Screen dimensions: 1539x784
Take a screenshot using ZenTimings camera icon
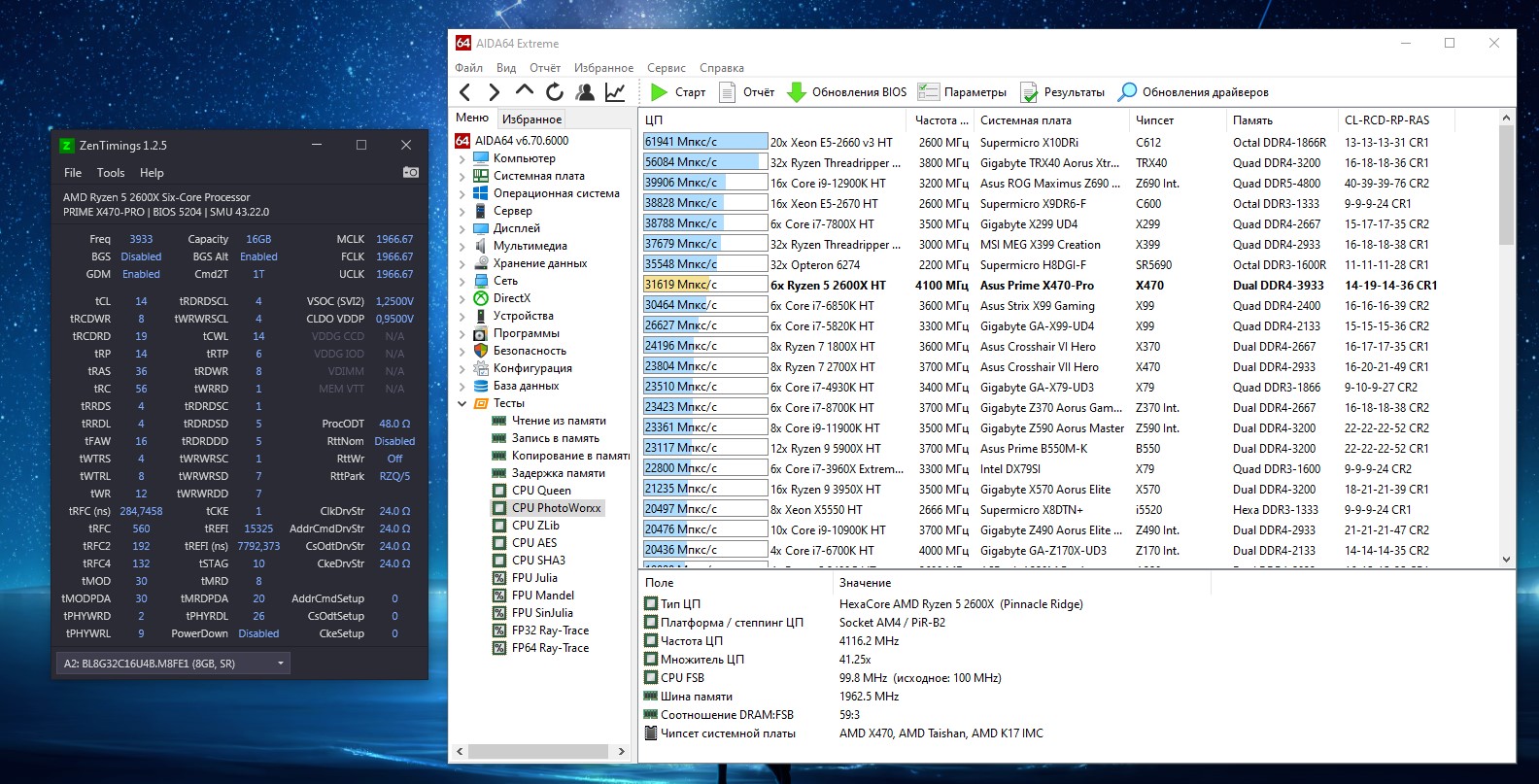click(x=411, y=172)
